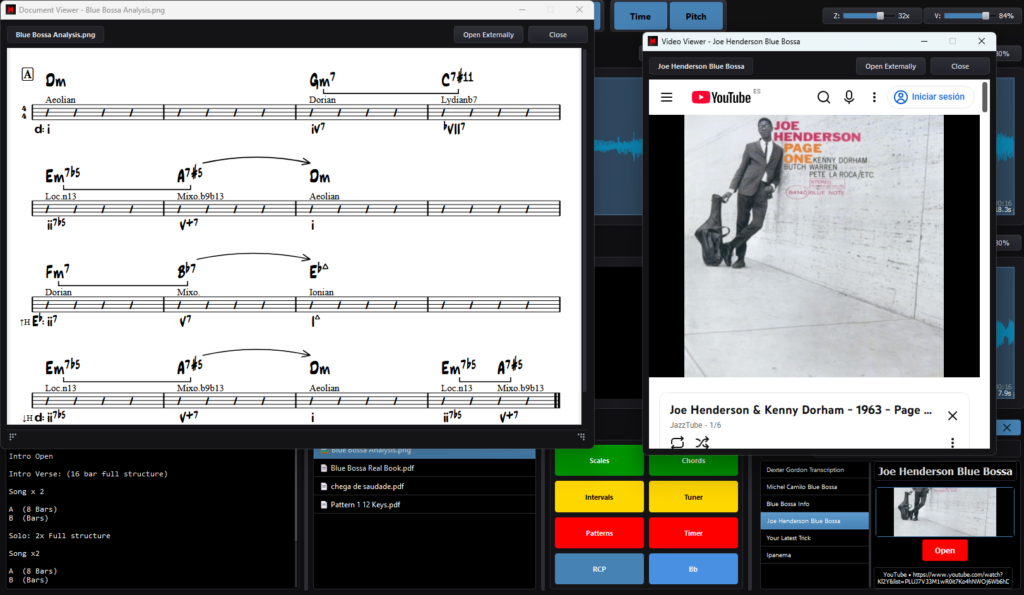The height and width of the screenshot is (595, 1024).
Task: Open the Intervals tool
Action: pyautogui.click(x=599, y=497)
